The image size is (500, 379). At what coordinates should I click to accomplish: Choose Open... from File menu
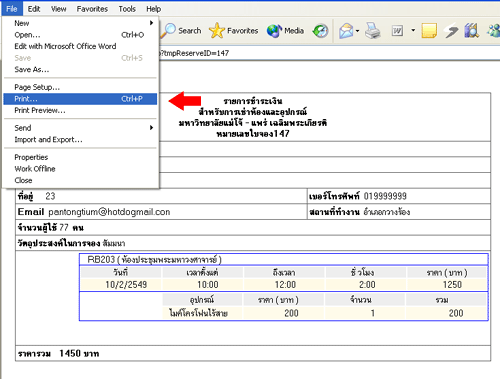pos(80,35)
